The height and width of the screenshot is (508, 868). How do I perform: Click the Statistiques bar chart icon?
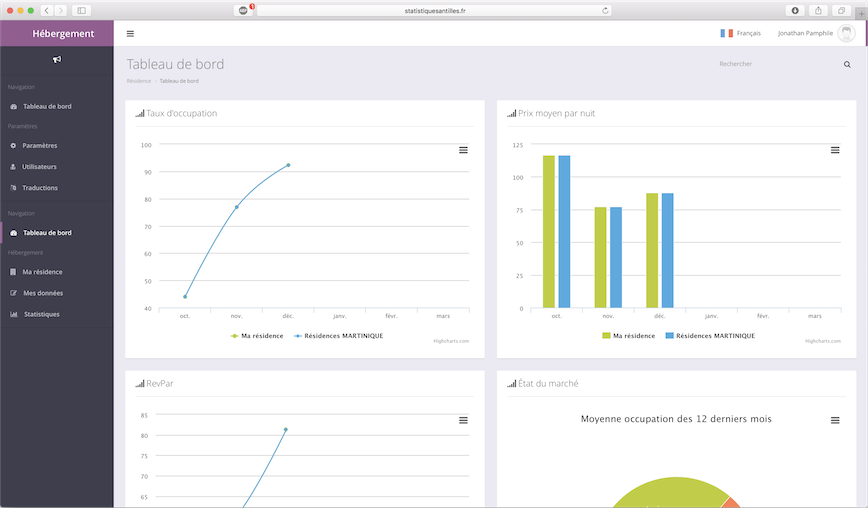[x=14, y=314]
